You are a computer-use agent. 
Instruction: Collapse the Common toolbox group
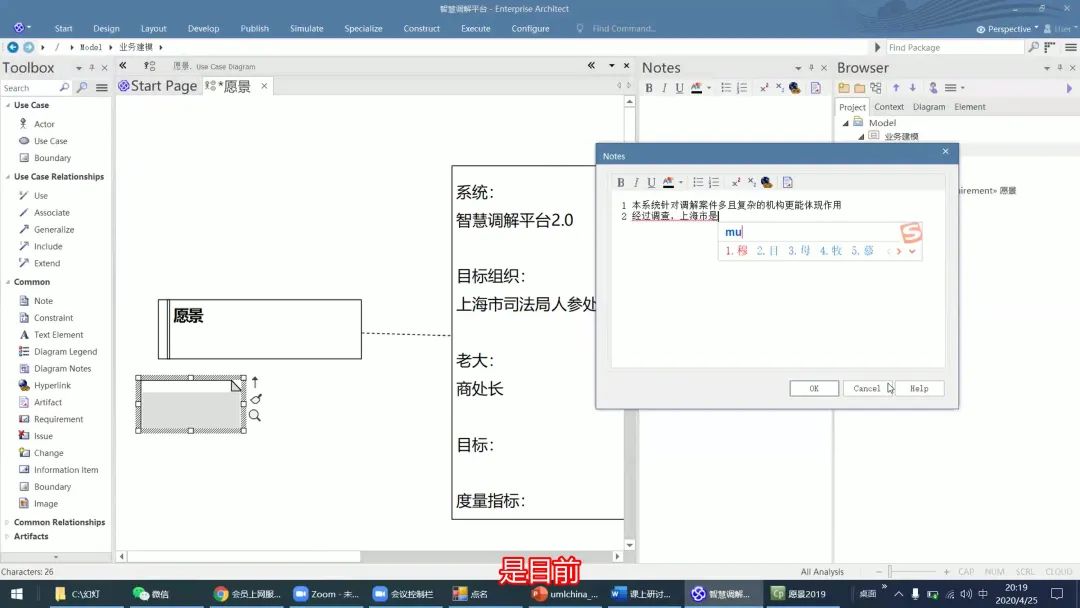(8, 282)
